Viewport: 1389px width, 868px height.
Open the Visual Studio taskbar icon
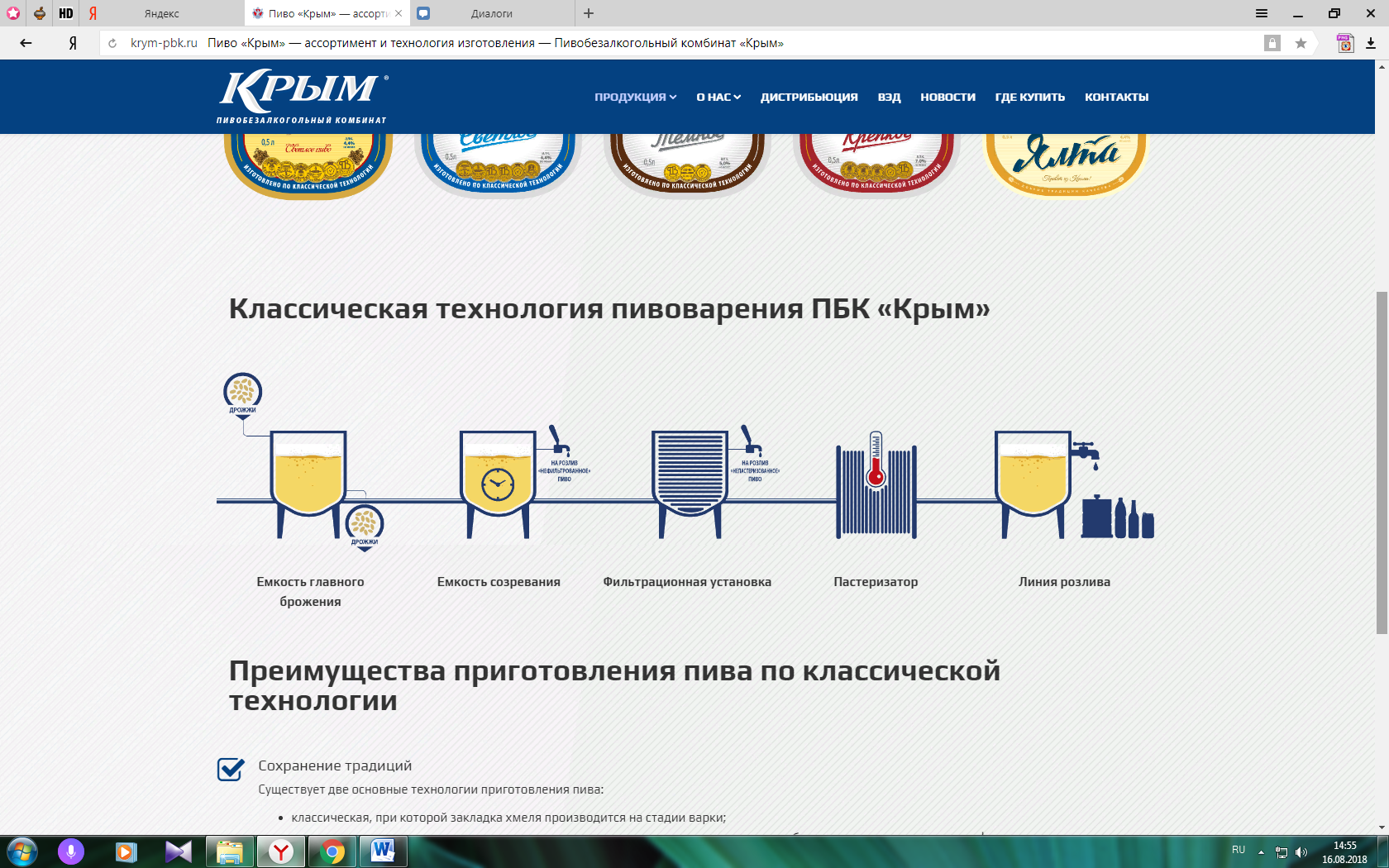(178, 851)
